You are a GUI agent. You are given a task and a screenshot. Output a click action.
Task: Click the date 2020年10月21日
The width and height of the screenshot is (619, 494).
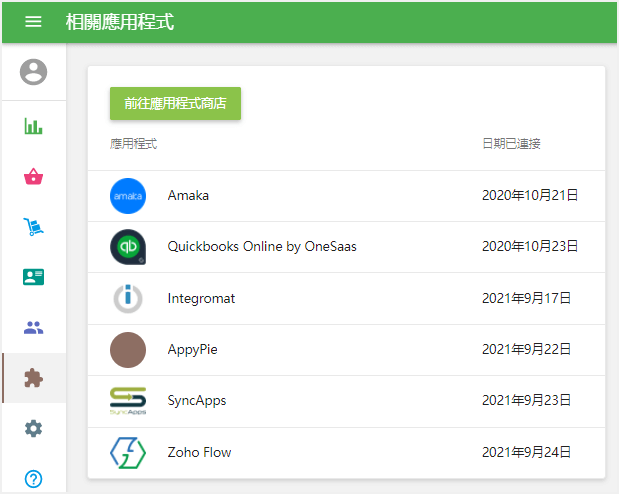coord(530,195)
